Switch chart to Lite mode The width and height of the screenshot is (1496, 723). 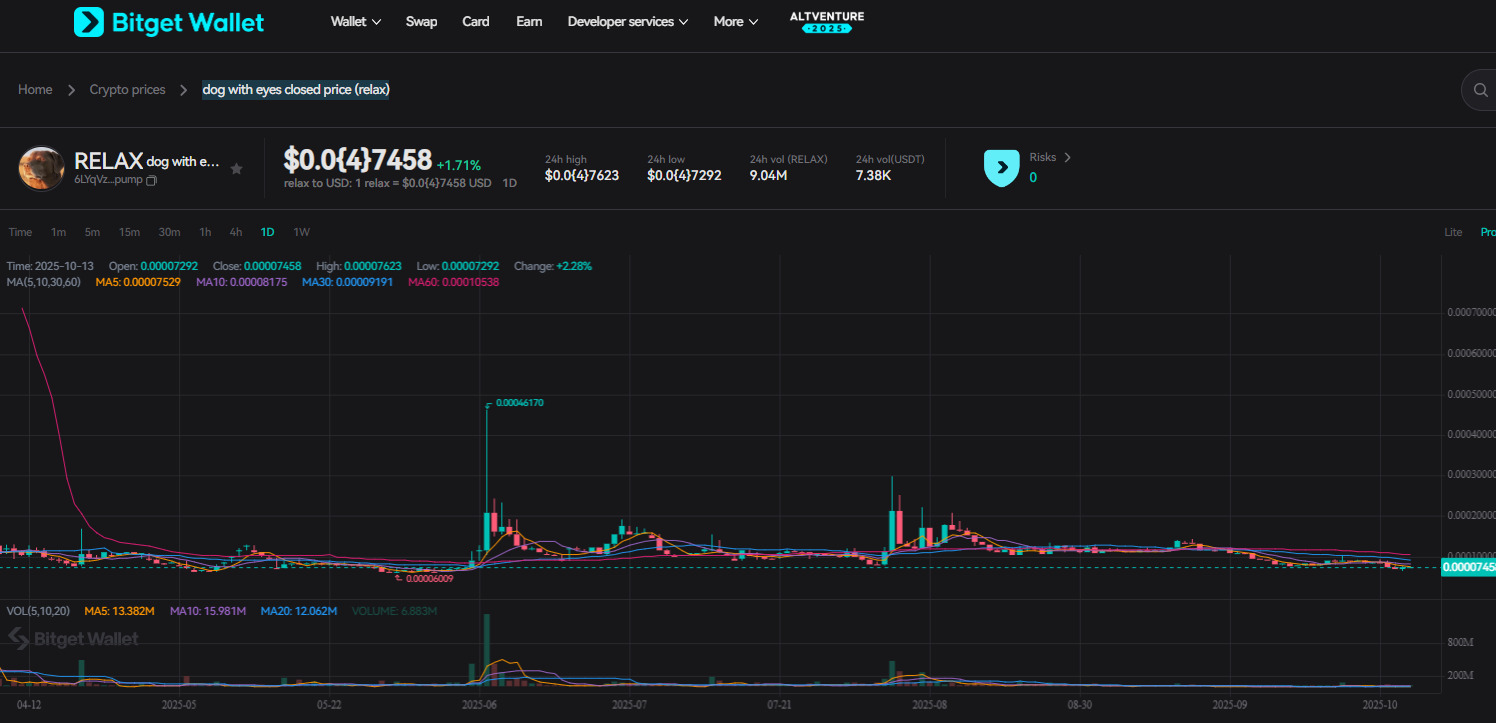1453,232
